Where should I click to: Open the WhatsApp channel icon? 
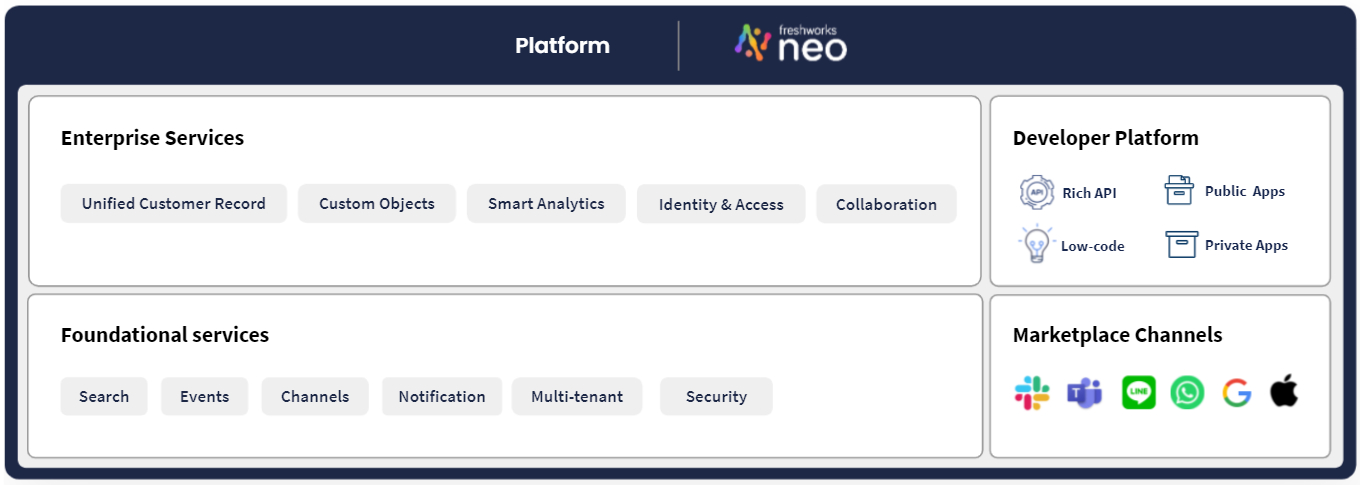(x=1187, y=393)
